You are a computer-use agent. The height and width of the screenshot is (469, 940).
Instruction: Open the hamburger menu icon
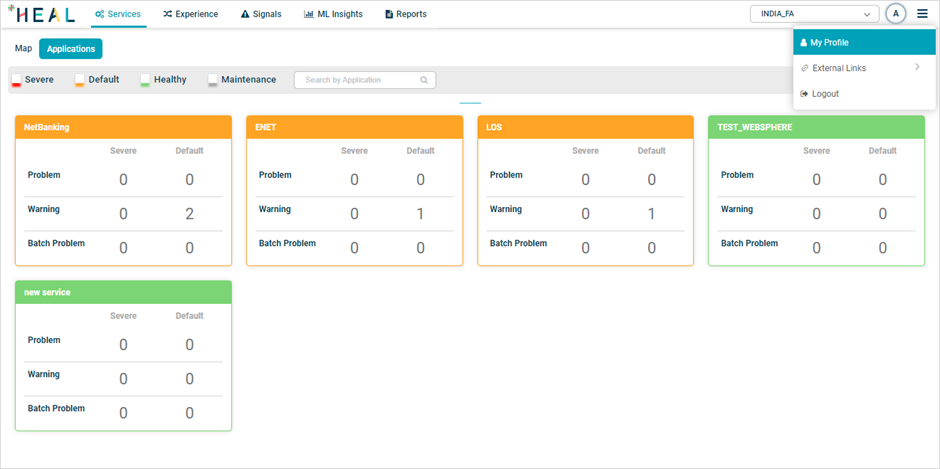click(922, 14)
